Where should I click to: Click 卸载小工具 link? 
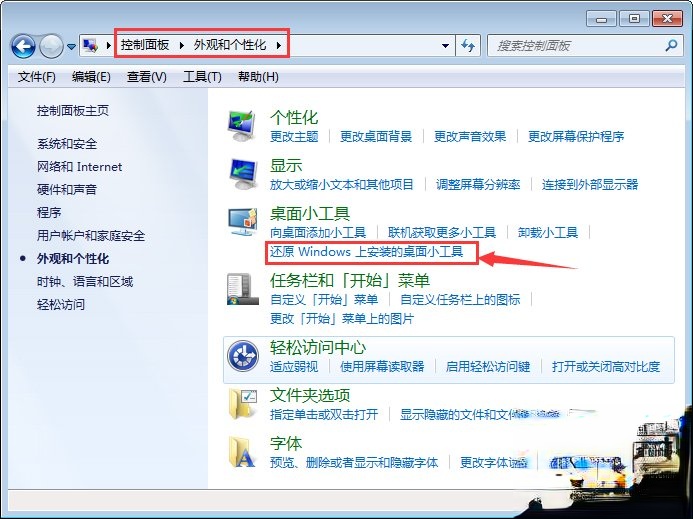point(548,233)
